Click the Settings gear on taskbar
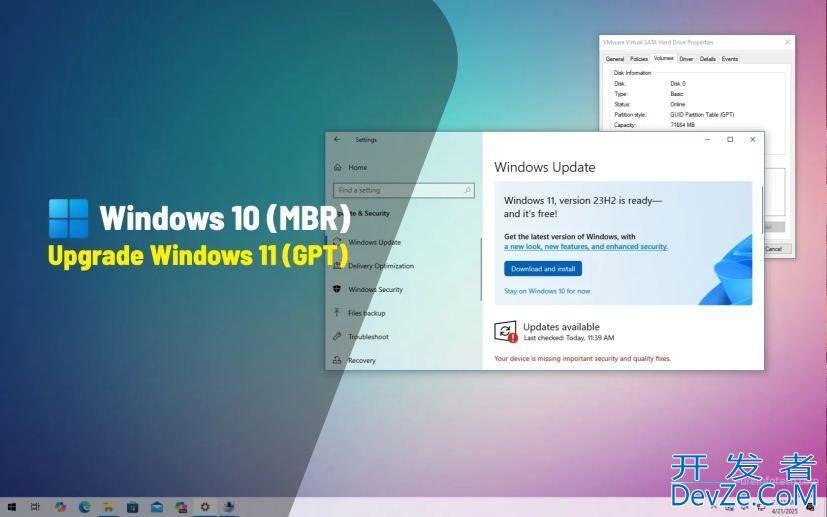This screenshot has height=517, width=827. pyautogui.click(x=205, y=508)
